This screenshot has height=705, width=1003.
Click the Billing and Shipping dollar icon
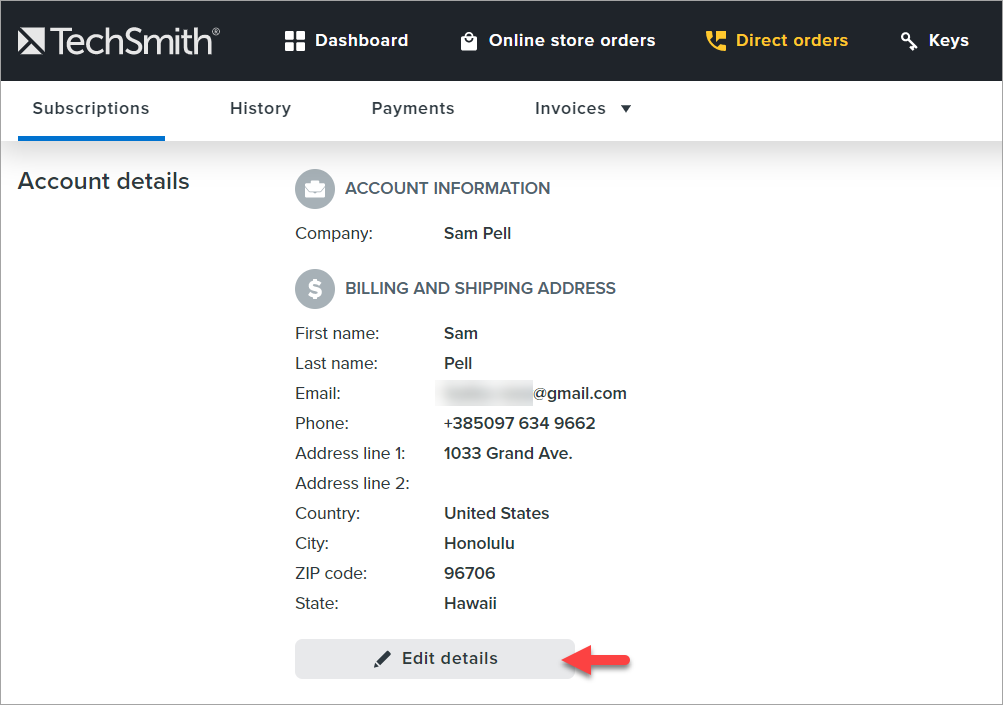pyautogui.click(x=314, y=288)
